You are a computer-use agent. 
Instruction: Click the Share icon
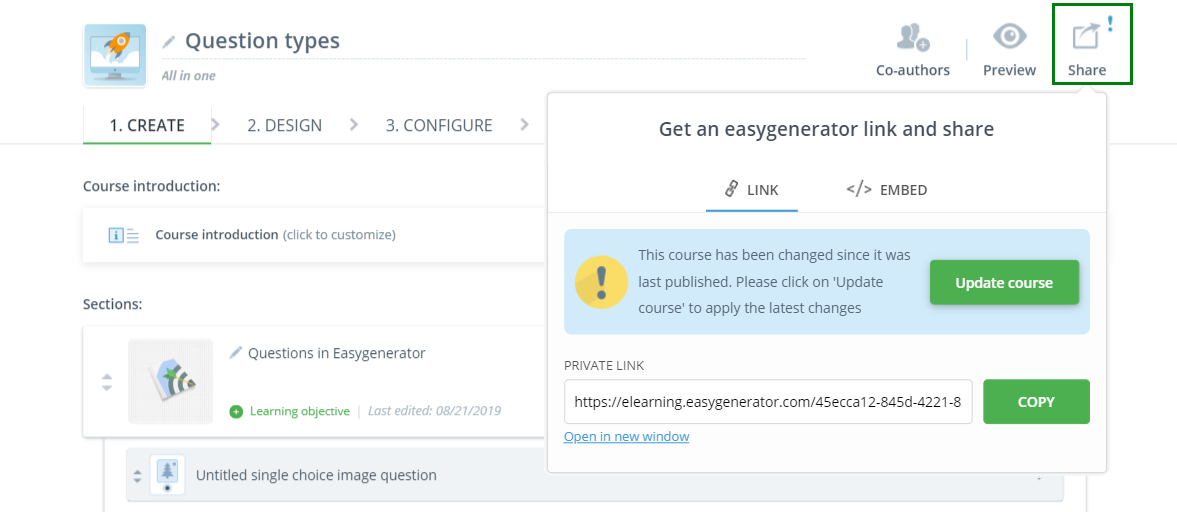click(1086, 38)
